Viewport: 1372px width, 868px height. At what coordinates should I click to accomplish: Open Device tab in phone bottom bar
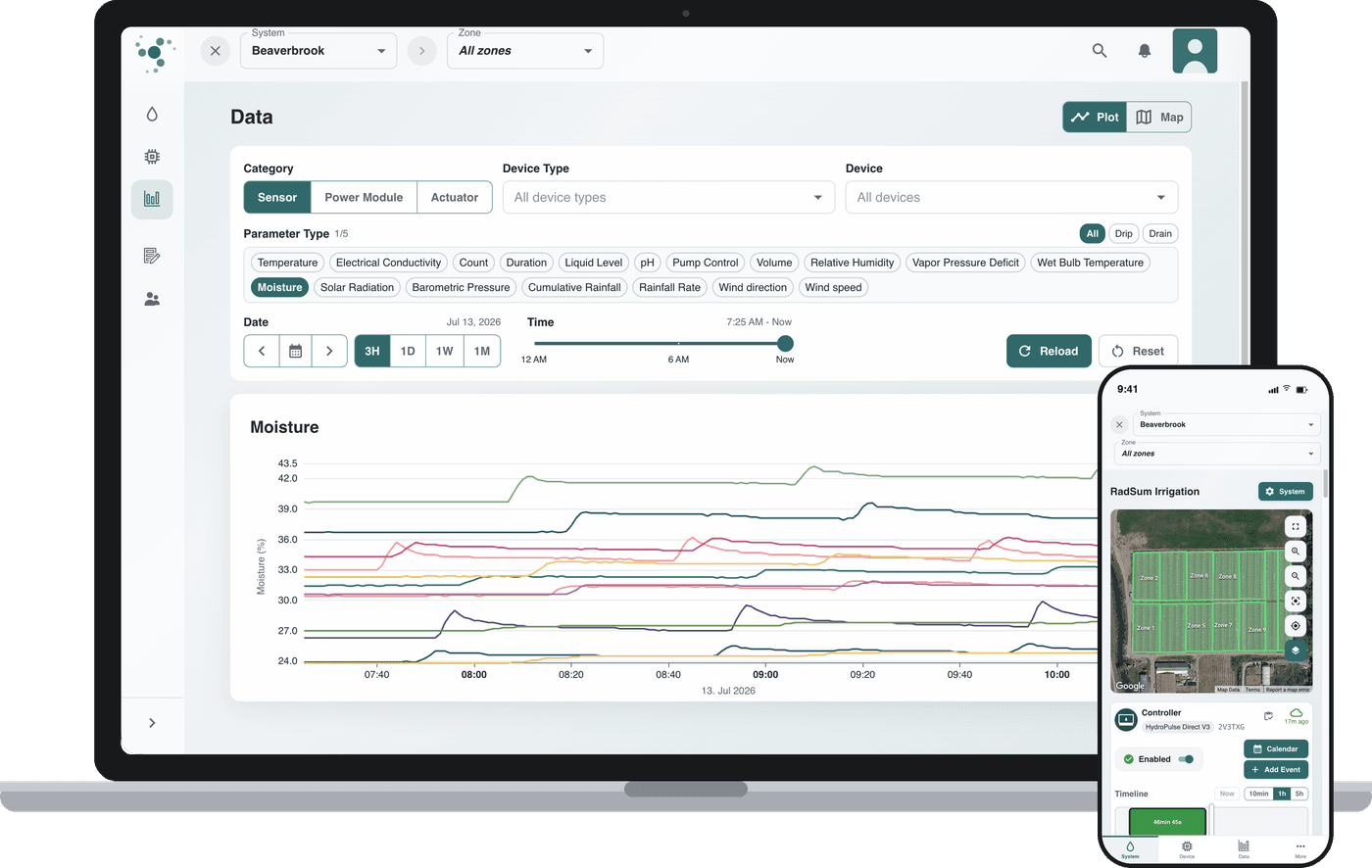1187,849
